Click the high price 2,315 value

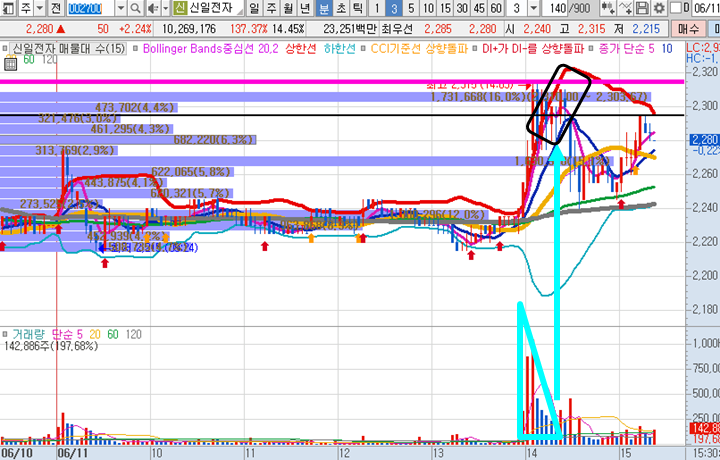point(591,29)
